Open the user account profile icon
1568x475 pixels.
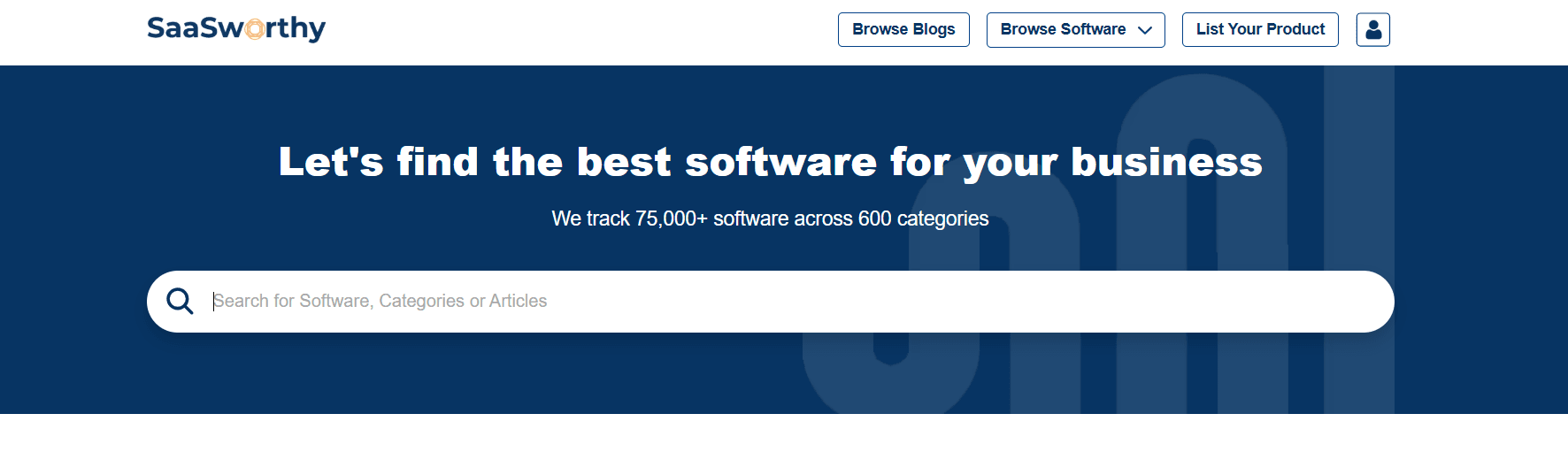click(1372, 29)
